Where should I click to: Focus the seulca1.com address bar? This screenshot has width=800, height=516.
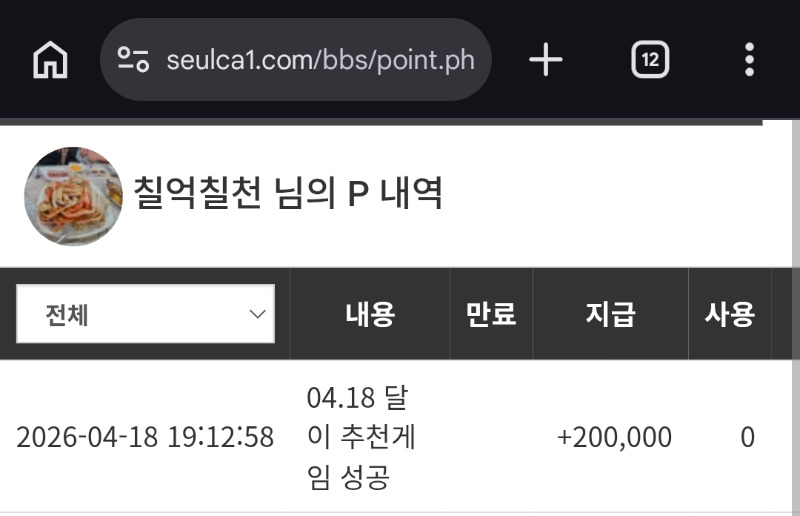pos(320,60)
